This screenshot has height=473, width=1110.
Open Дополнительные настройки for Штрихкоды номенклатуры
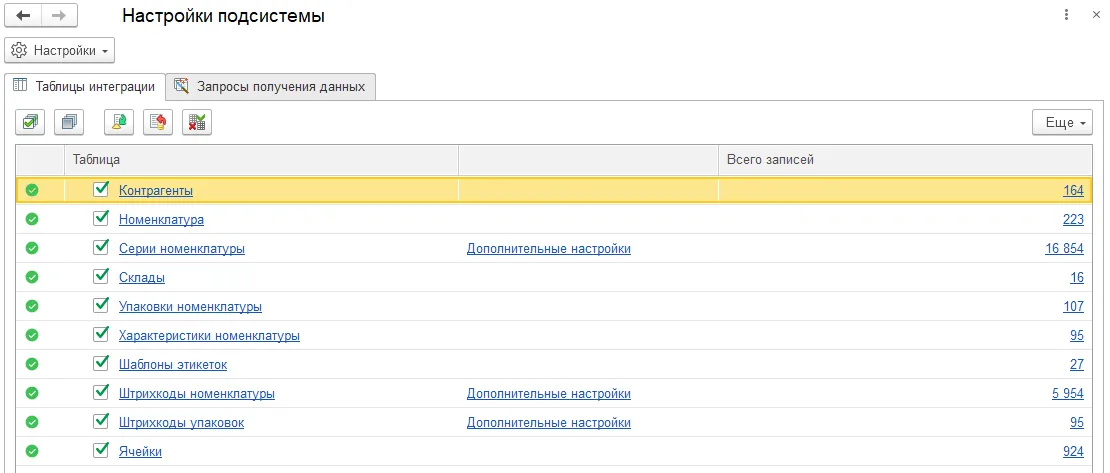(548, 393)
